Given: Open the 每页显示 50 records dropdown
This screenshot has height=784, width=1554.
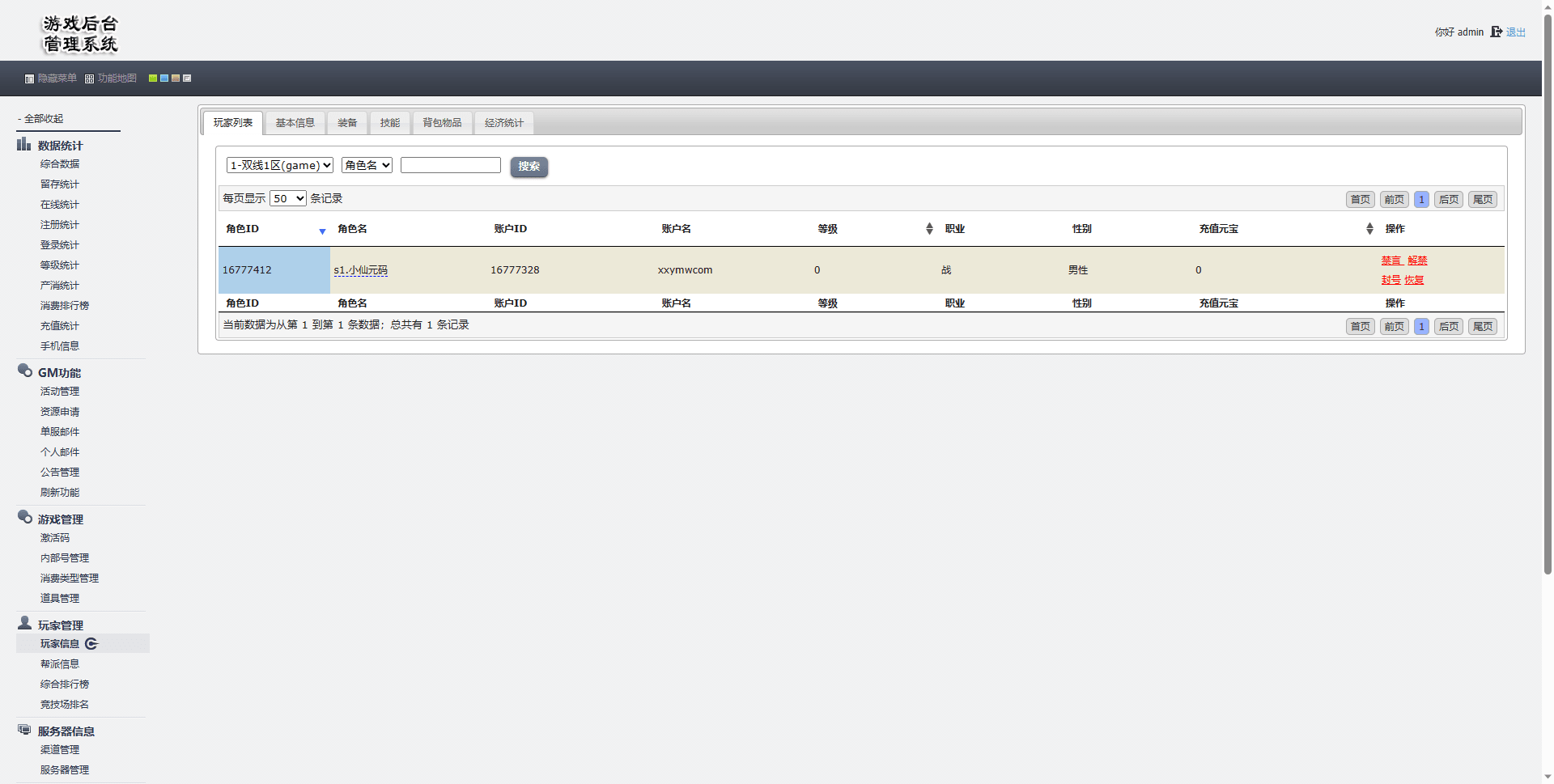Looking at the screenshot, I should point(288,199).
